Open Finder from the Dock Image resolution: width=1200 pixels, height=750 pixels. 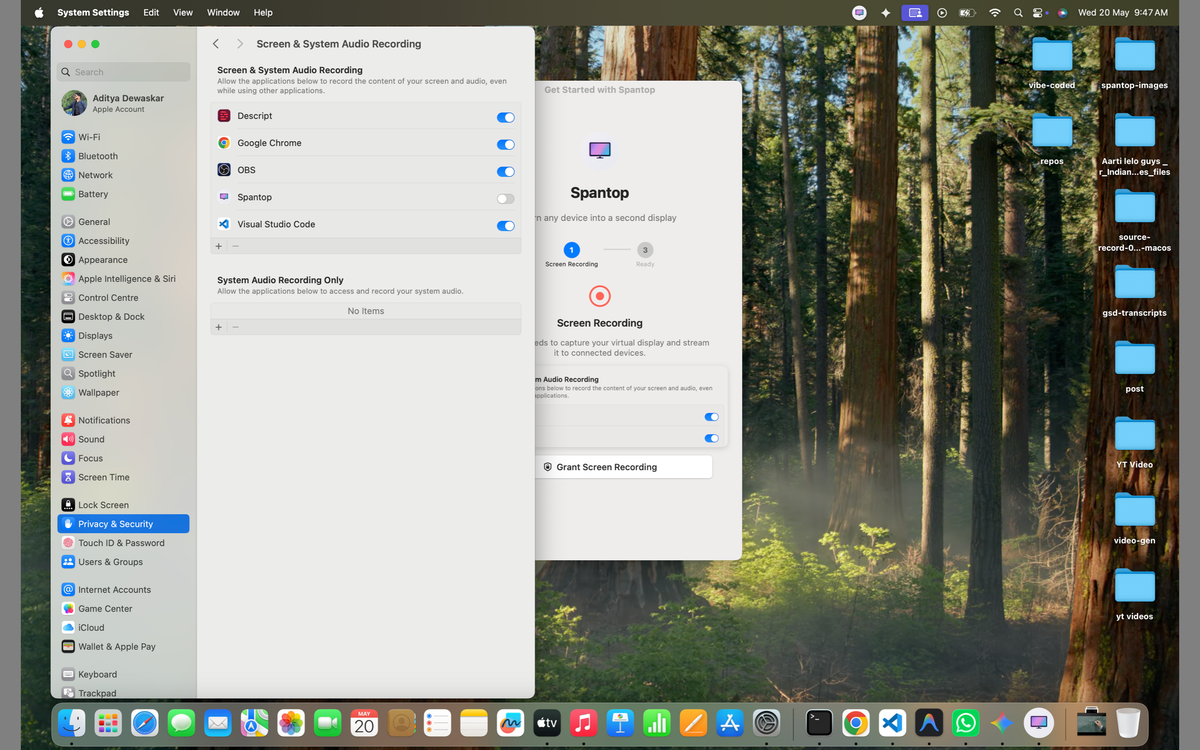pos(71,722)
